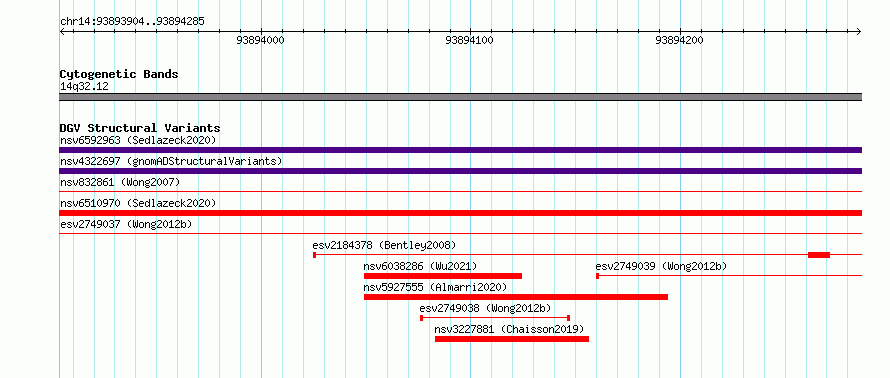Click the right arrowhead on the ruler
Viewport: 890px width, 378px height.
click(859, 31)
